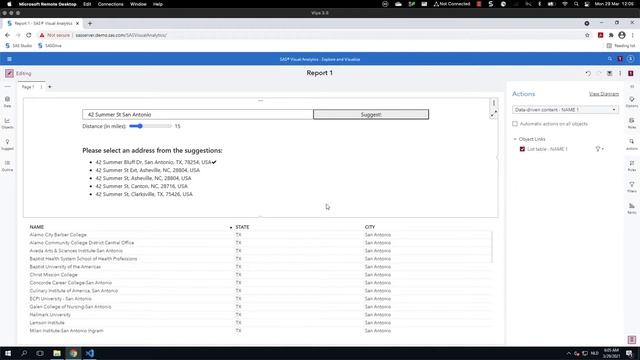Toggle the Editing pencil icon
Image resolution: width=640 pixels, height=360 pixels.
[x=9, y=73]
